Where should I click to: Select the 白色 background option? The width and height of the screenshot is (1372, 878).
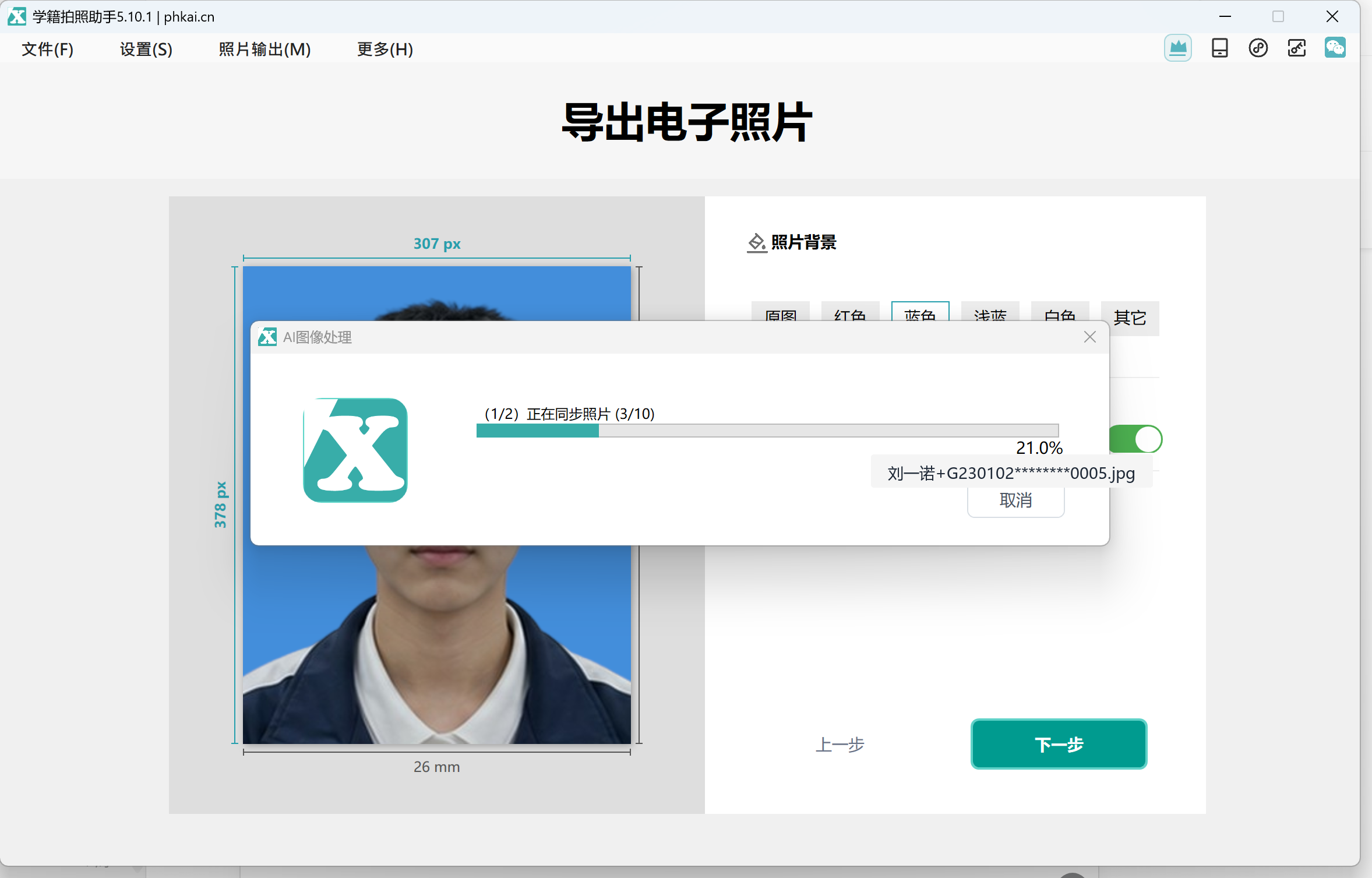point(1060,312)
